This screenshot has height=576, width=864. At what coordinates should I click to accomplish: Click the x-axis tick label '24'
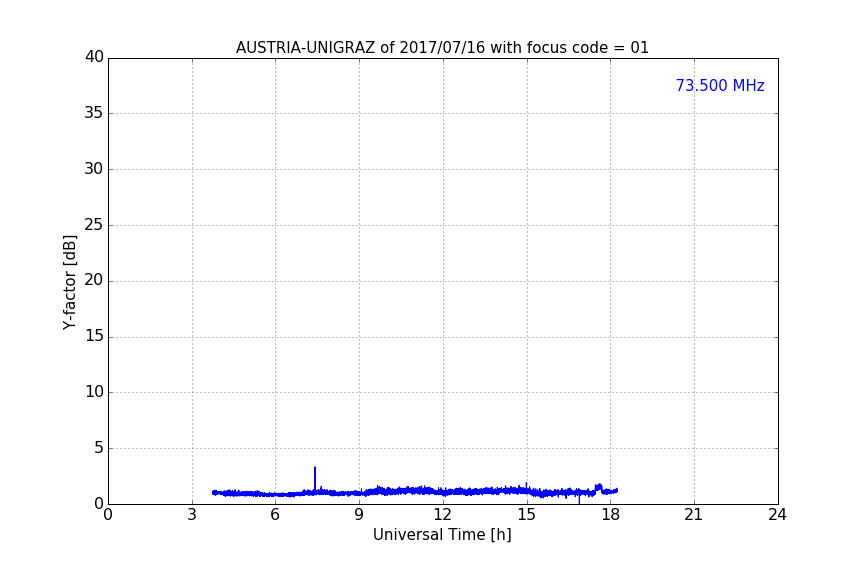pos(777,515)
